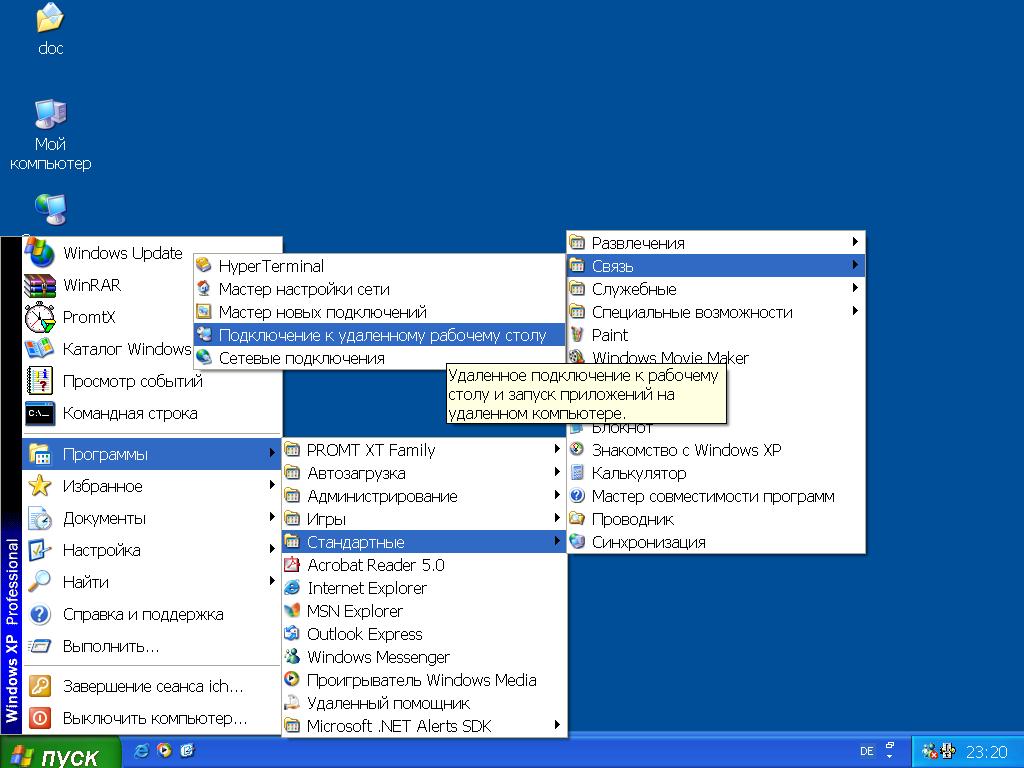Expand the Игры submenu arrow
Image resolution: width=1024 pixels, height=768 pixels.
556,518
